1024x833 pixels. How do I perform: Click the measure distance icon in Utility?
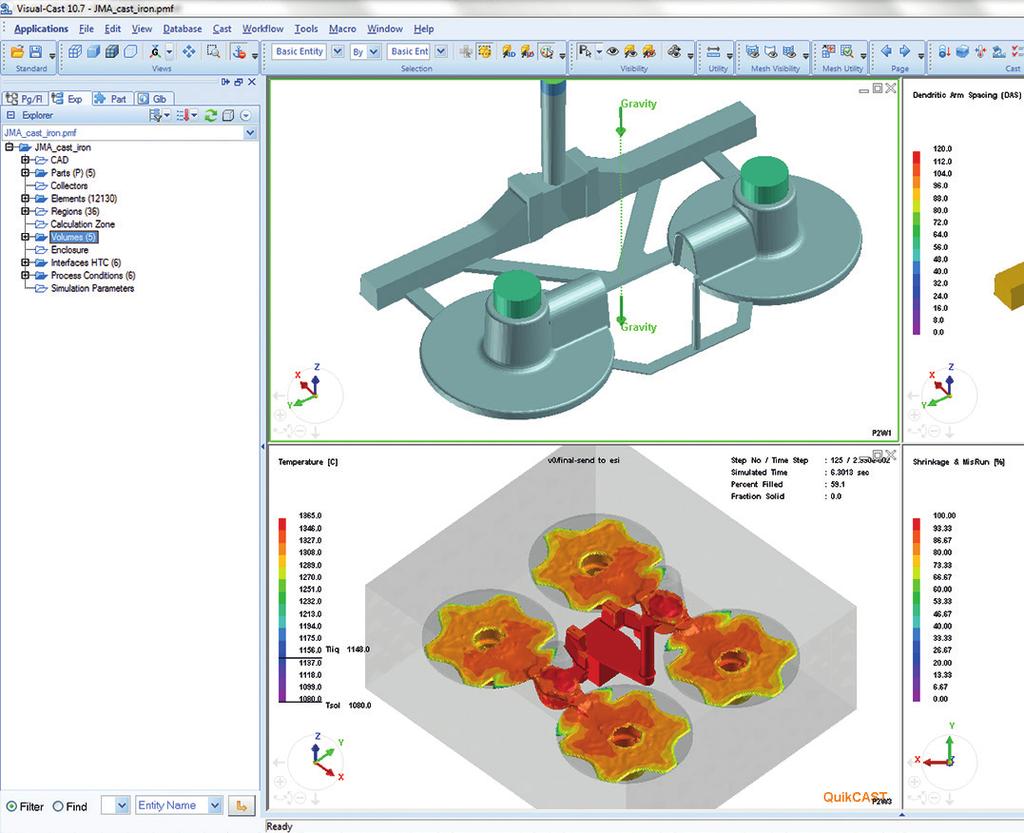(713, 52)
